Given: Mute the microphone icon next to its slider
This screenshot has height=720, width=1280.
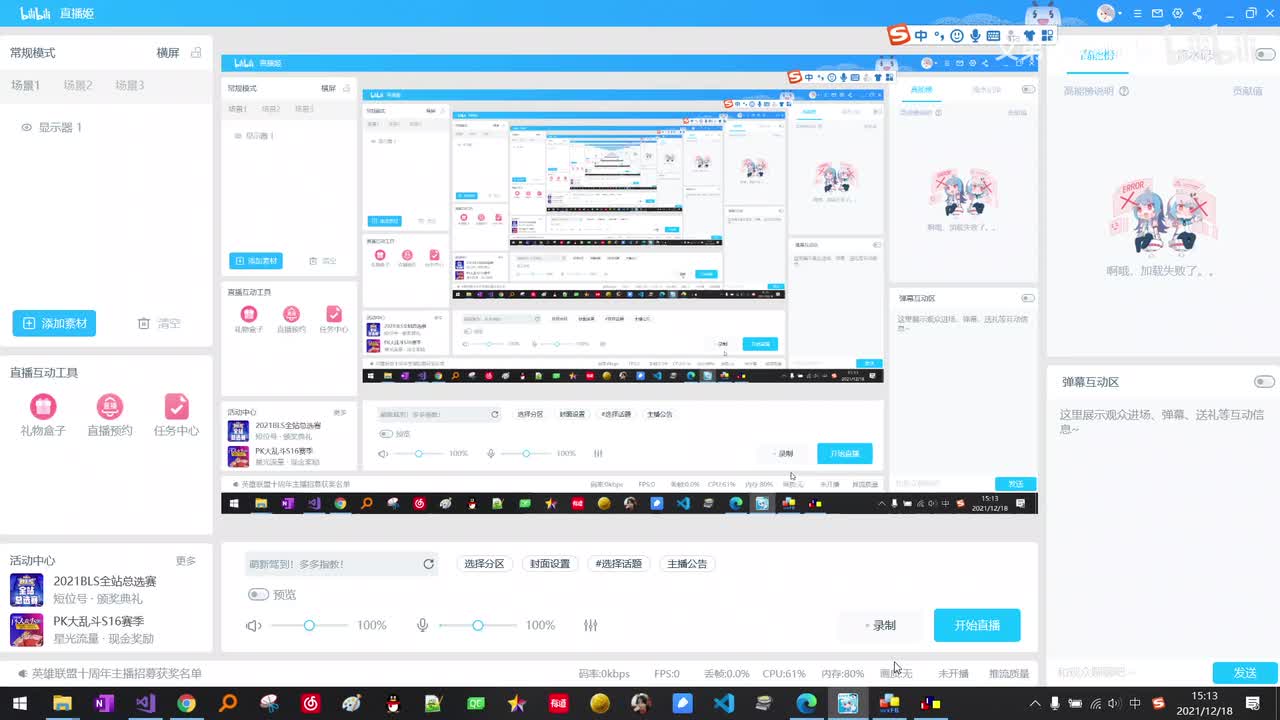Looking at the screenshot, I should (x=423, y=625).
